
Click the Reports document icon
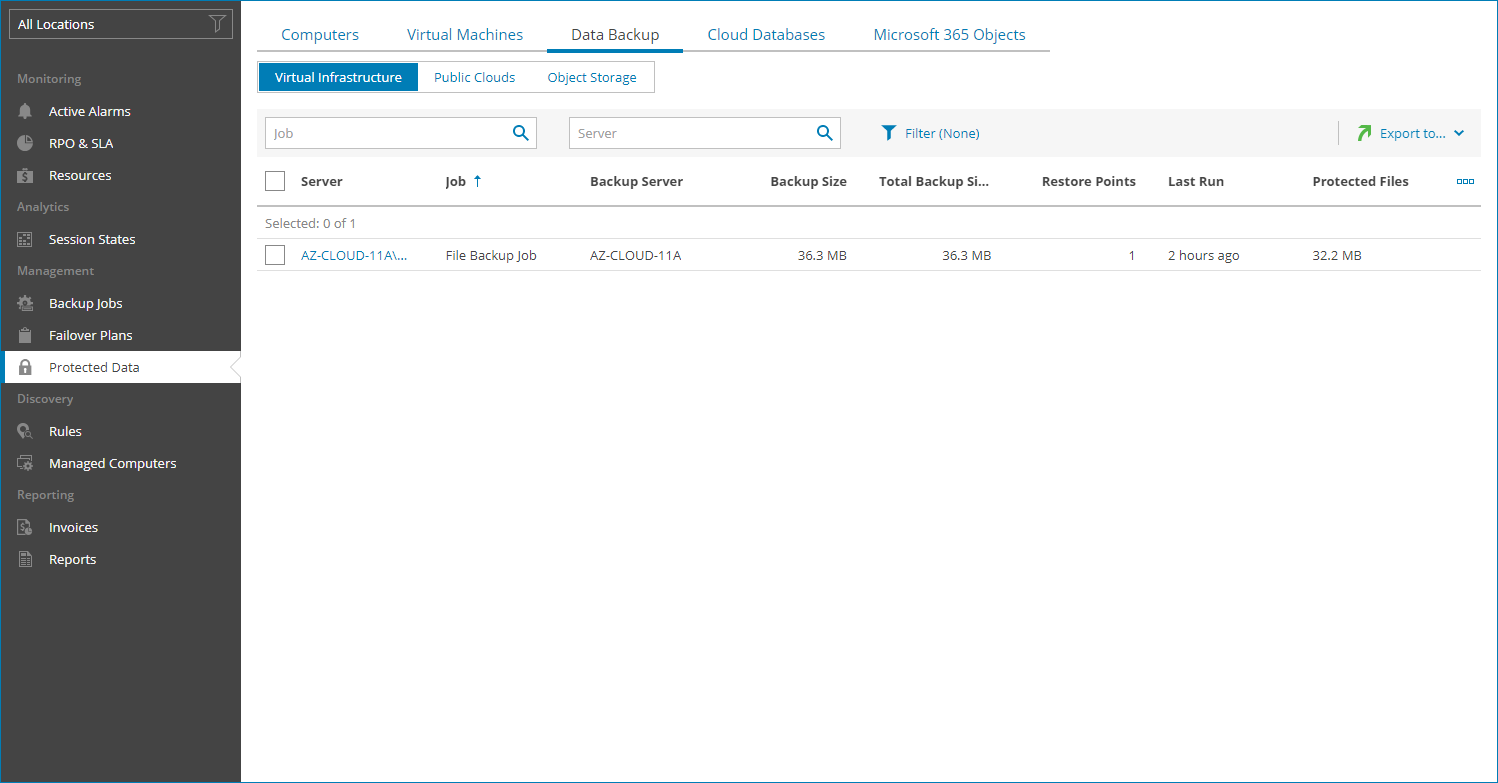(x=26, y=559)
